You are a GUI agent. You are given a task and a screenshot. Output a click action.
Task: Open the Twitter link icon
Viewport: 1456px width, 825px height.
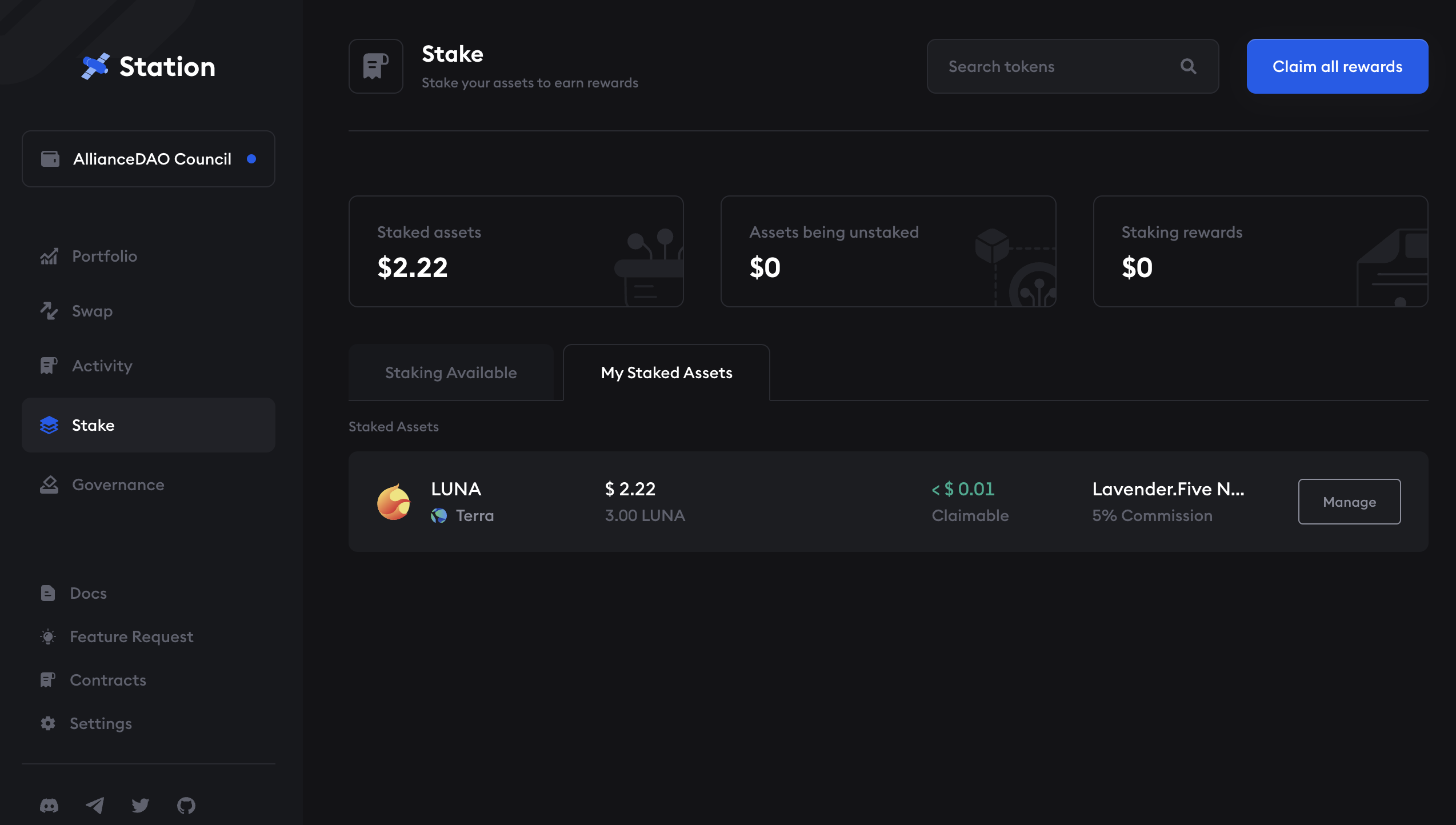140,805
